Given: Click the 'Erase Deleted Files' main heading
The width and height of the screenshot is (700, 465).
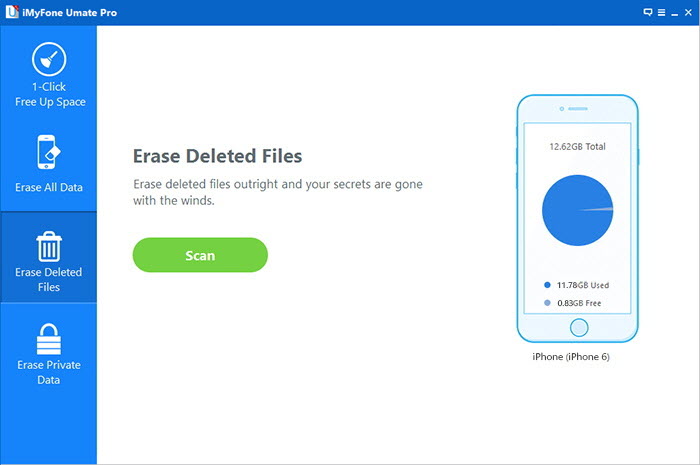Looking at the screenshot, I should tap(217, 156).
